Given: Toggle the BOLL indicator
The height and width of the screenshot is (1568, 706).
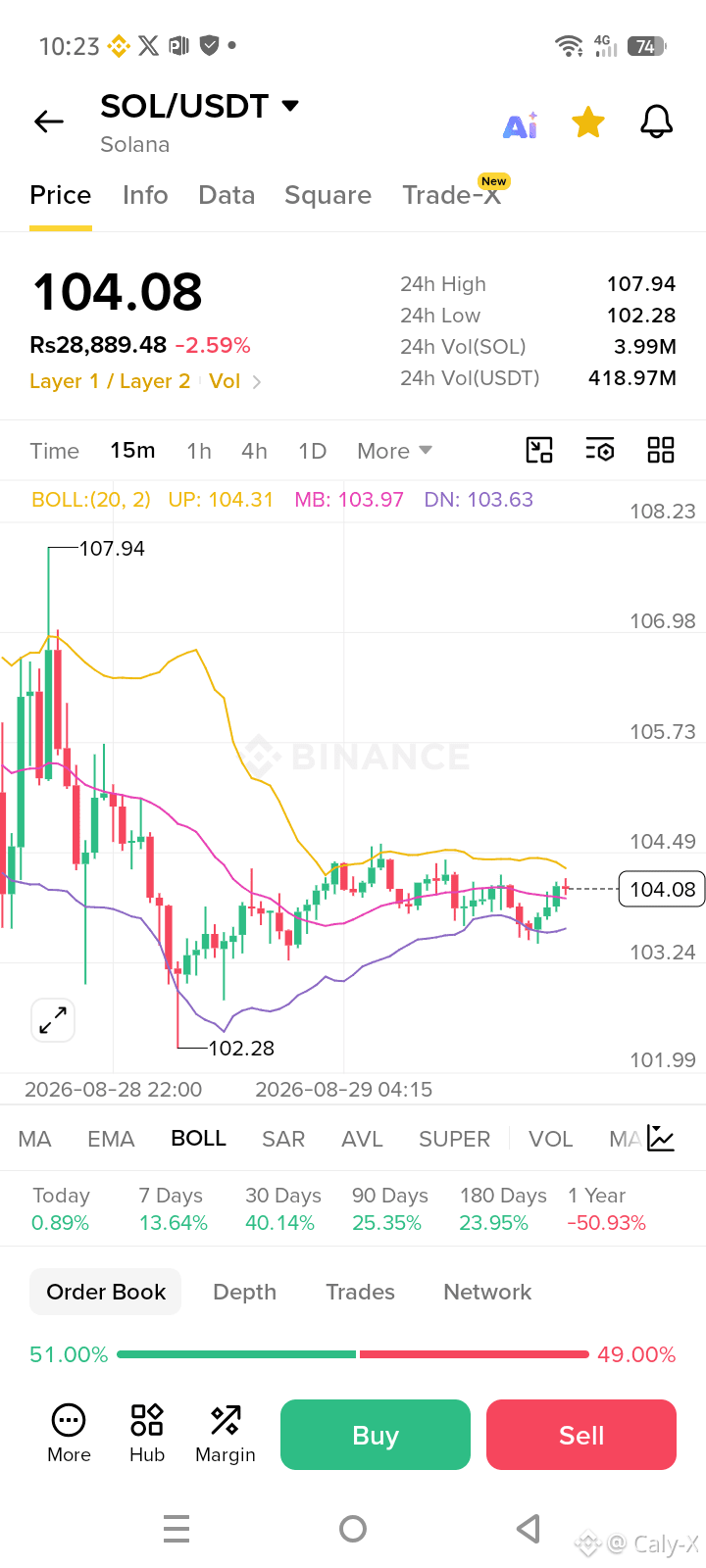Looking at the screenshot, I should (198, 1139).
